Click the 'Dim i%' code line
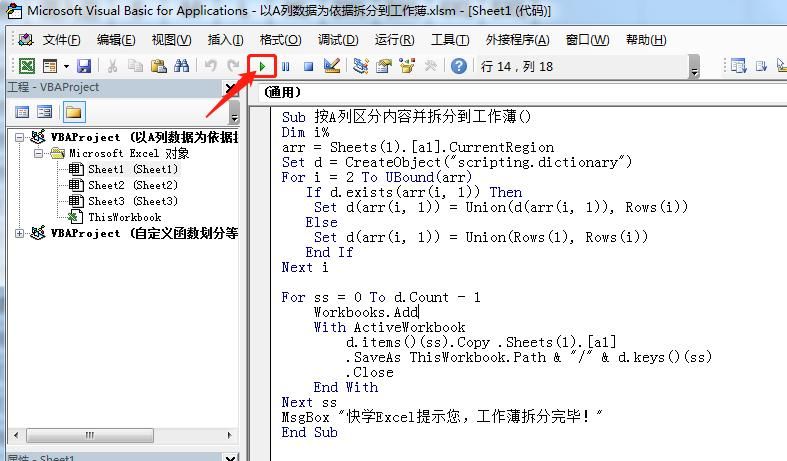The image size is (787, 461). pos(305,132)
